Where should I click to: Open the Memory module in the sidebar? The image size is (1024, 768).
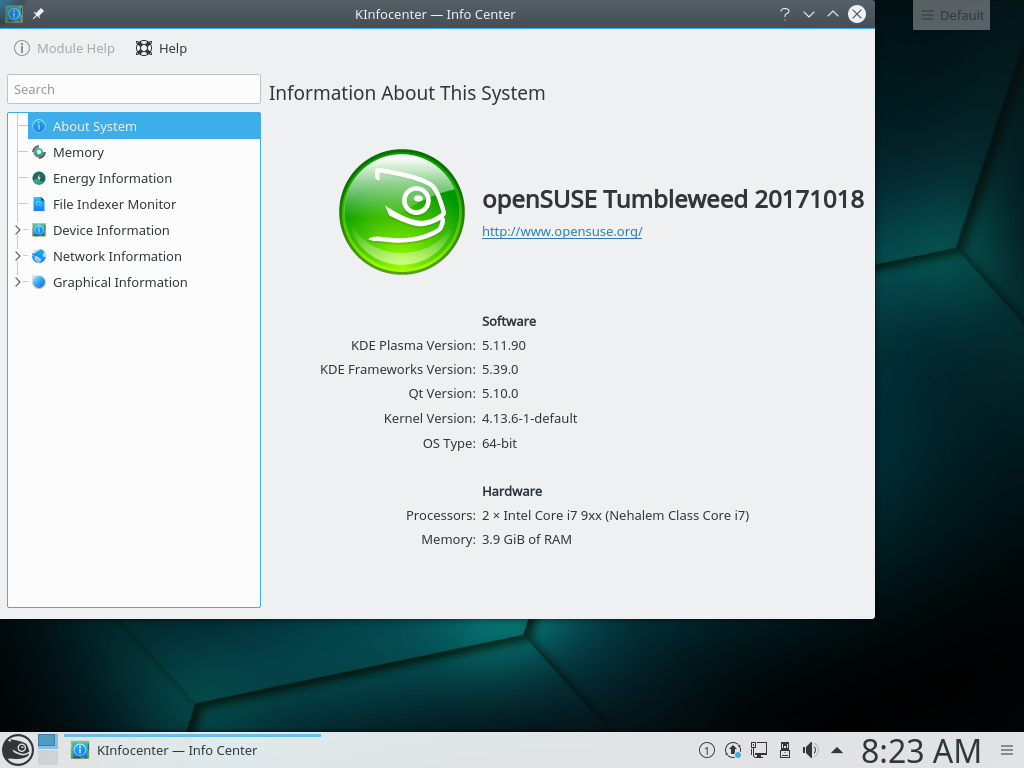coord(78,152)
